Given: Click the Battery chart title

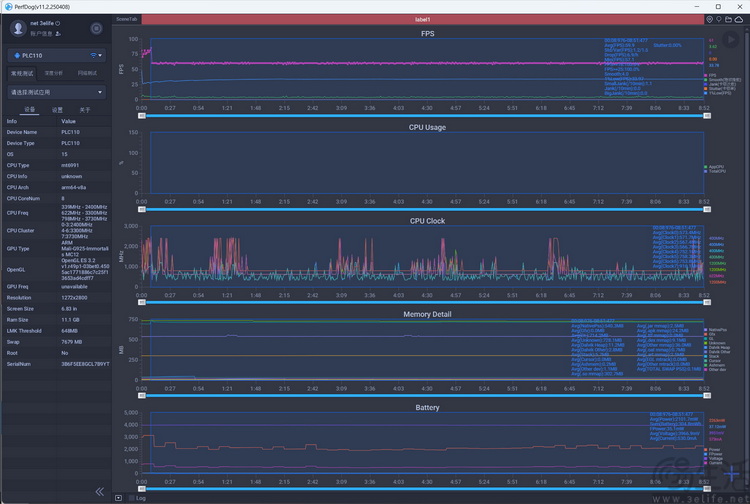Looking at the screenshot, I should click(x=427, y=407).
